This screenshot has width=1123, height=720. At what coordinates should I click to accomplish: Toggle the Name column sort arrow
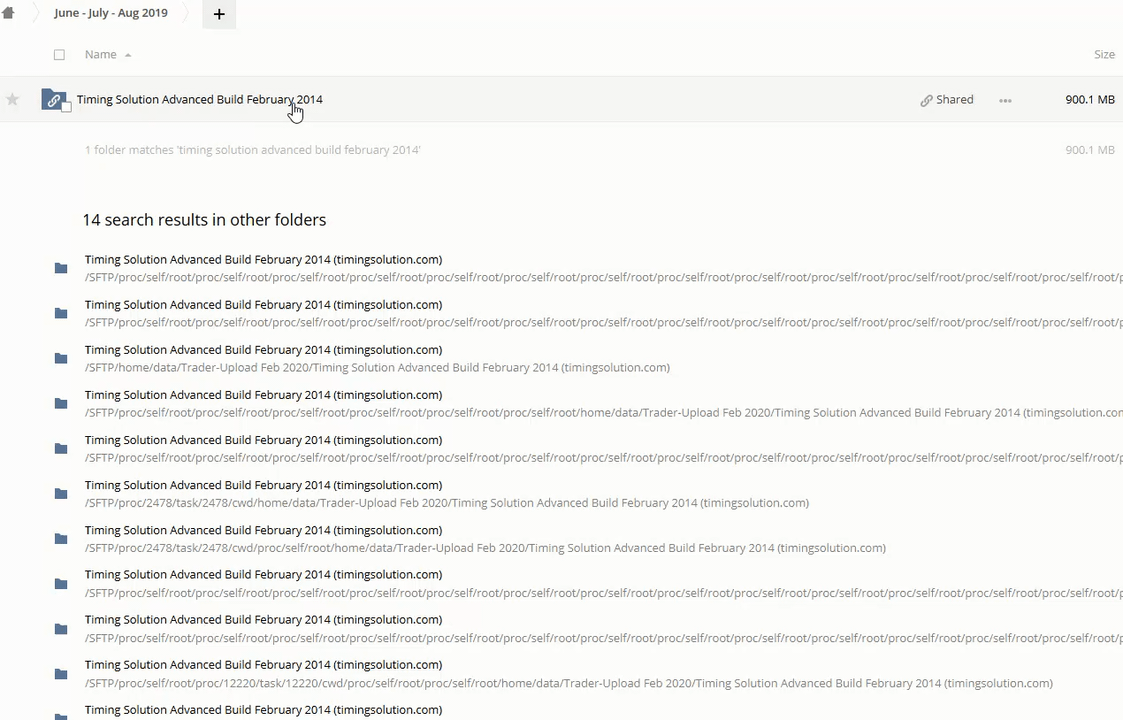(128, 55)
